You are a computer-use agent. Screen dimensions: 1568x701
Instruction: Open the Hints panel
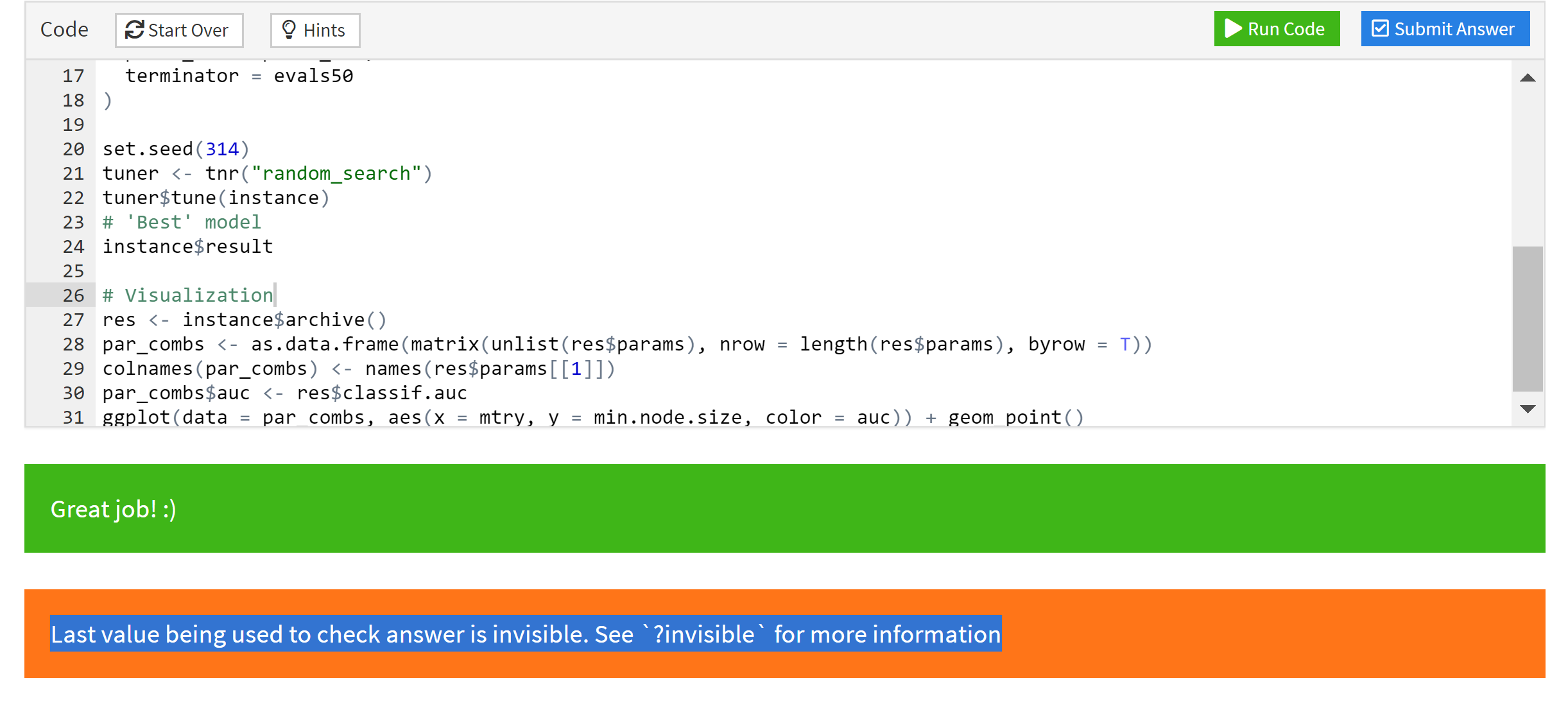click(x=314, y=30)
